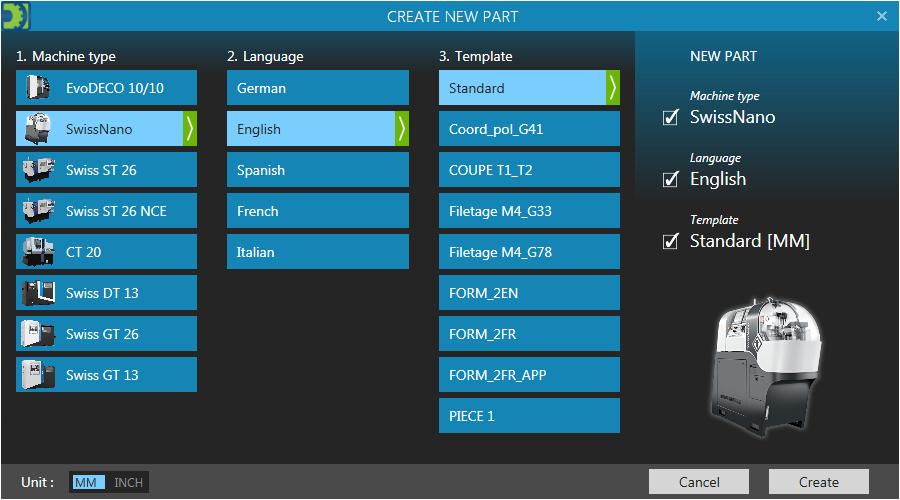Choose Swiss DT 13 machine
This screenshot has height=500, width=900.
tap(106, 293)
